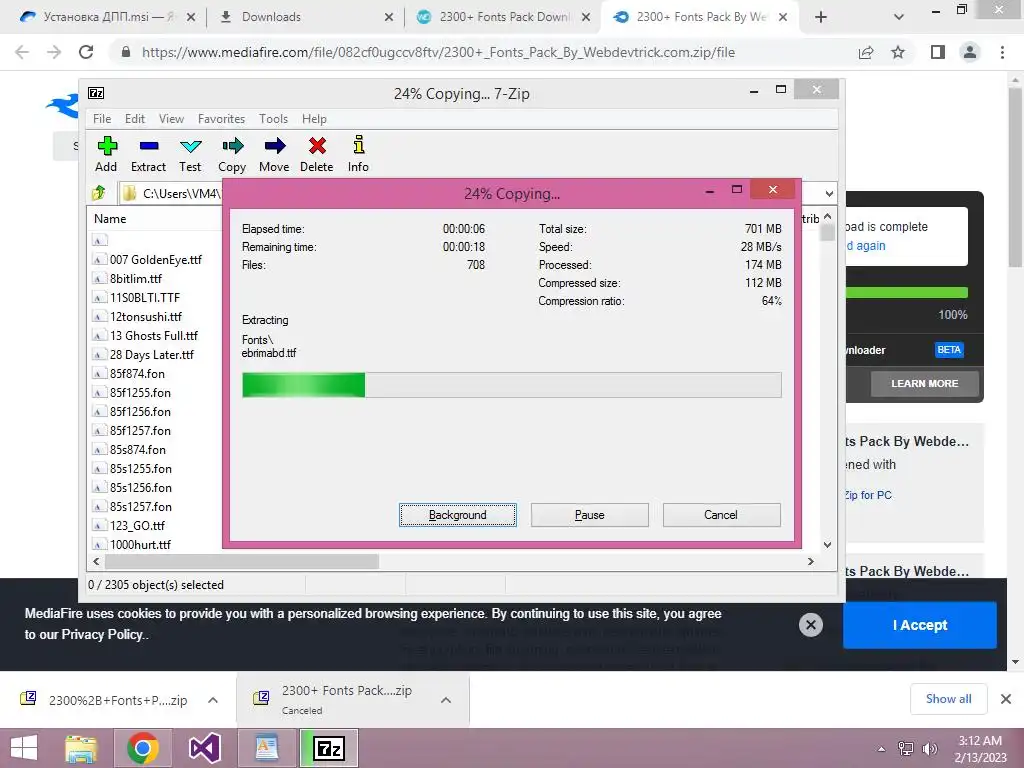Dismiss the cookie banner with X icon

click(x=810, y=625)
